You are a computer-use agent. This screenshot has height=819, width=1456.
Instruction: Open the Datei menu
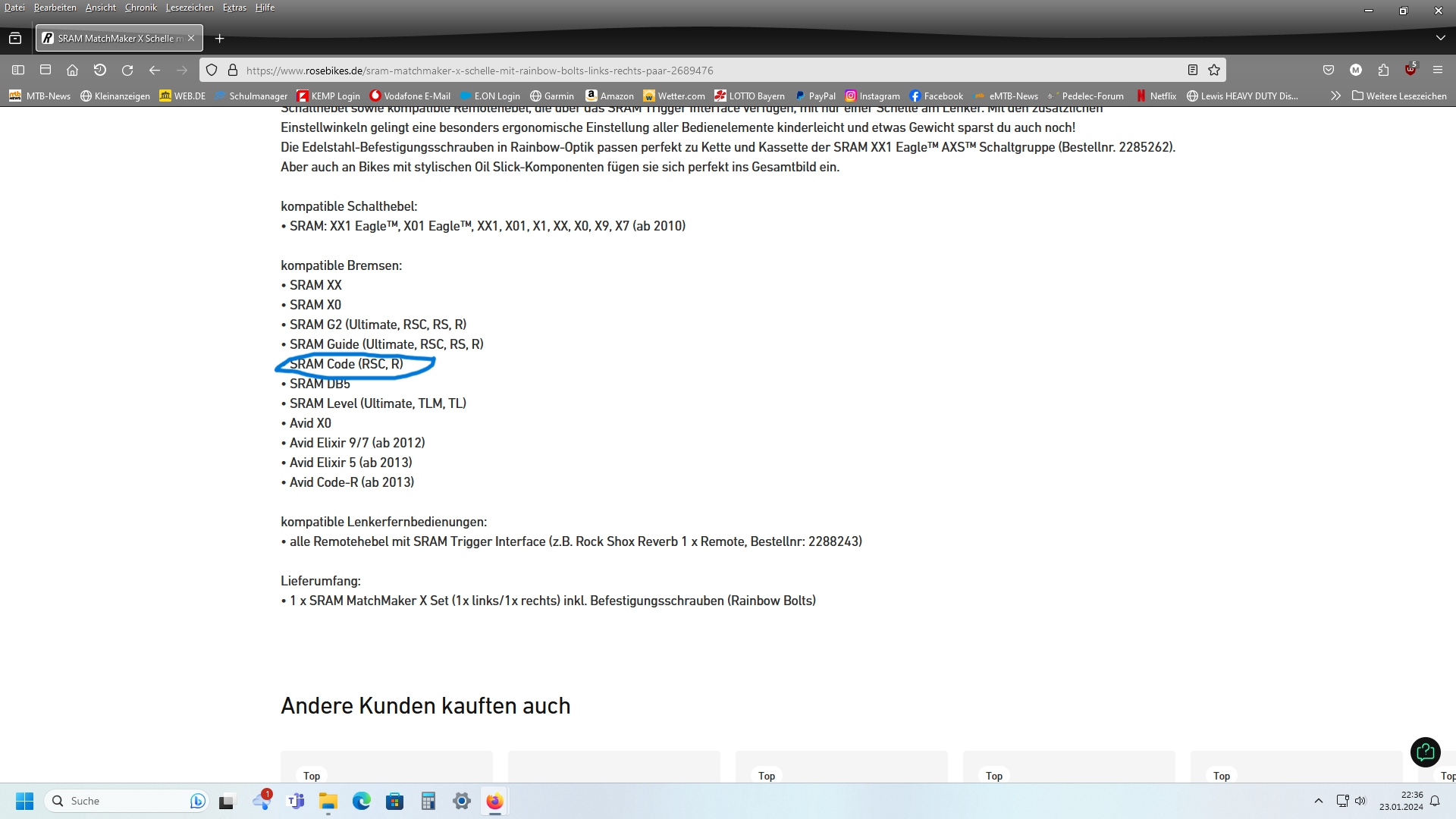[x=14, y=8]
